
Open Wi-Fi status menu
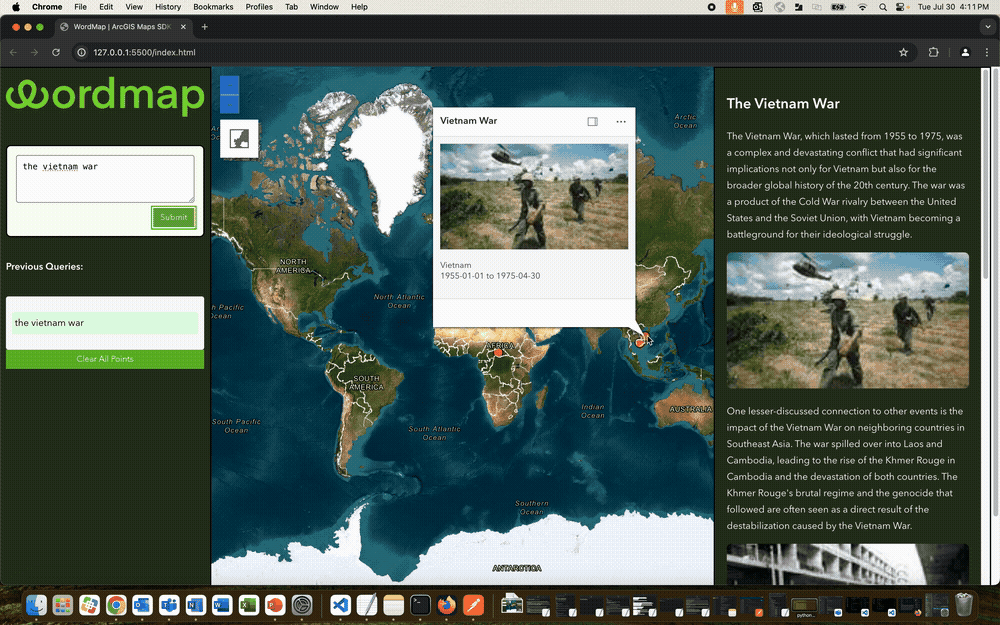point(862,7)
